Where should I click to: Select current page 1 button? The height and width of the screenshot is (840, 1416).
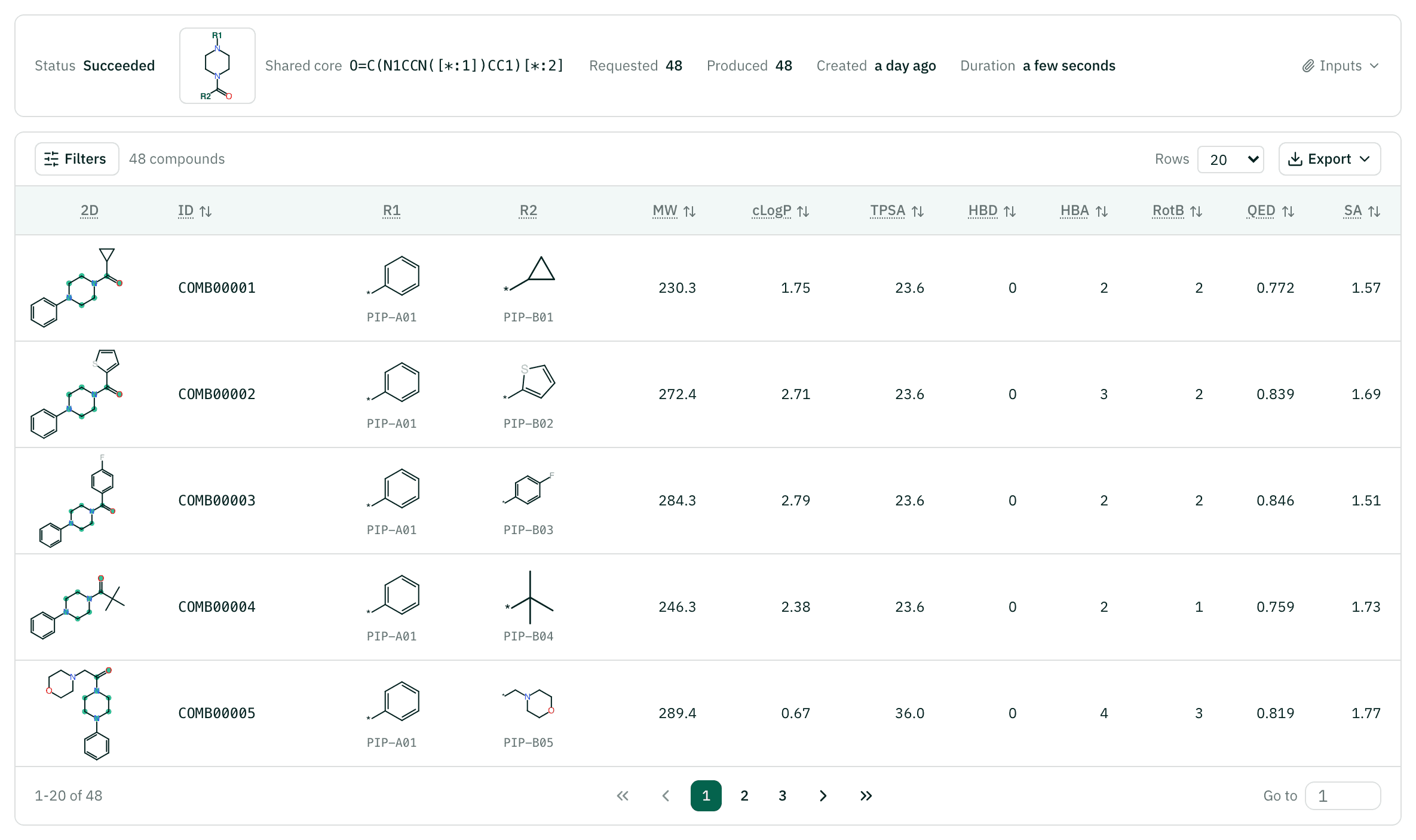pyautogui.click(x=706, y=796)
